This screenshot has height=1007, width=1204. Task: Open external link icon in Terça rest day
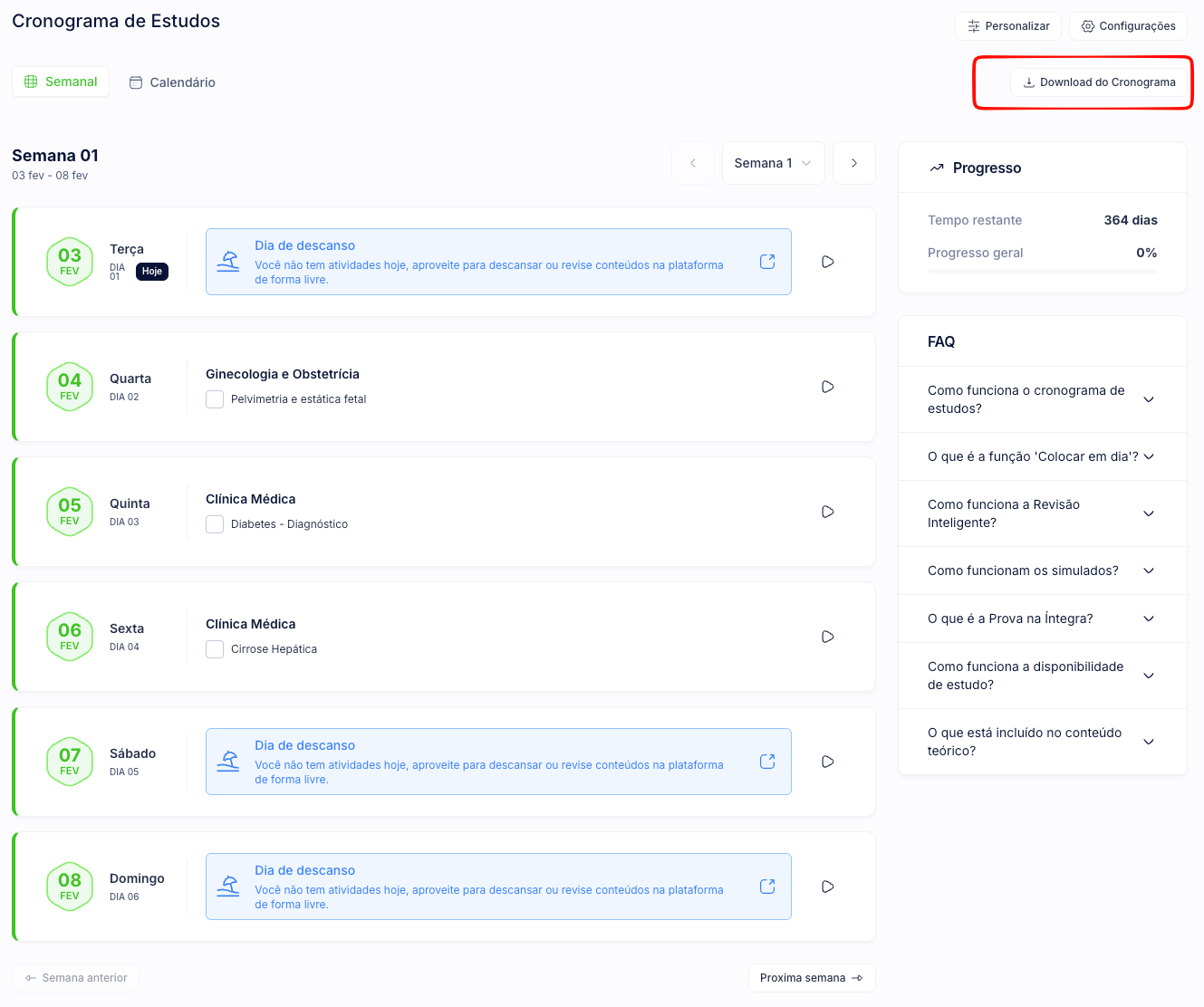767,262
